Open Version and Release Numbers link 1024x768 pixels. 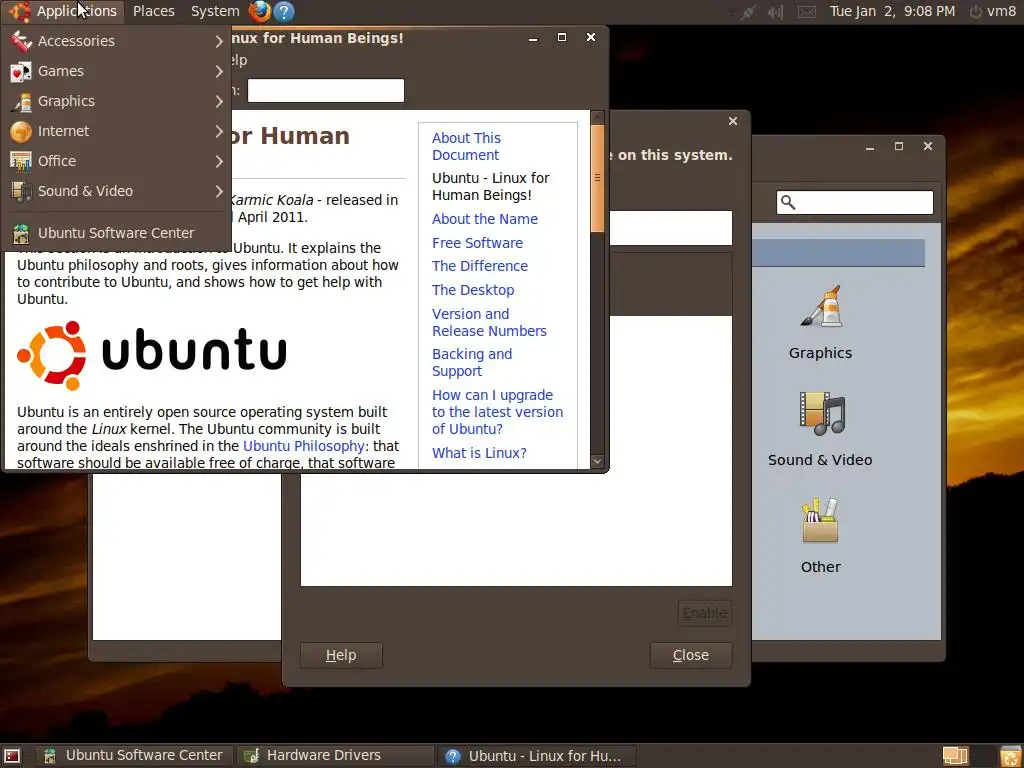489,323
